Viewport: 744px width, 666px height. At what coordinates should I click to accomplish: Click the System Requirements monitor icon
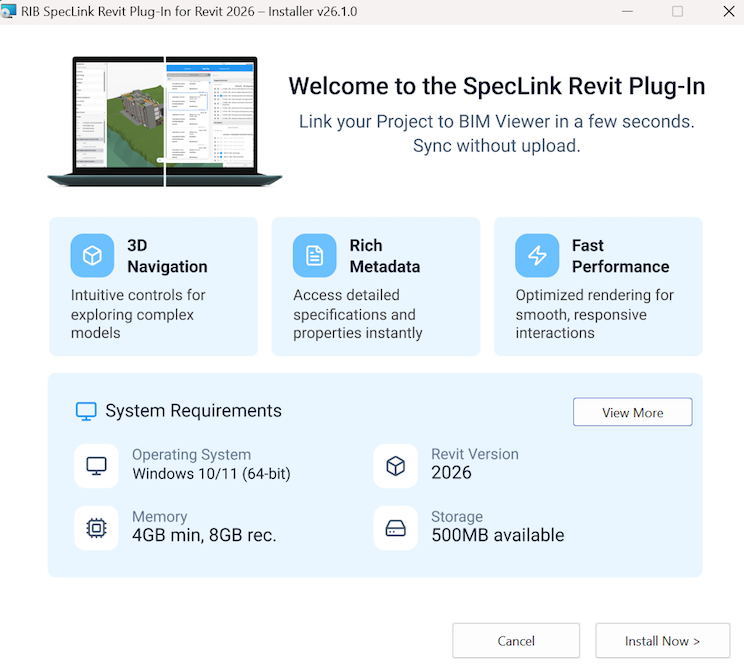(86, 411)
